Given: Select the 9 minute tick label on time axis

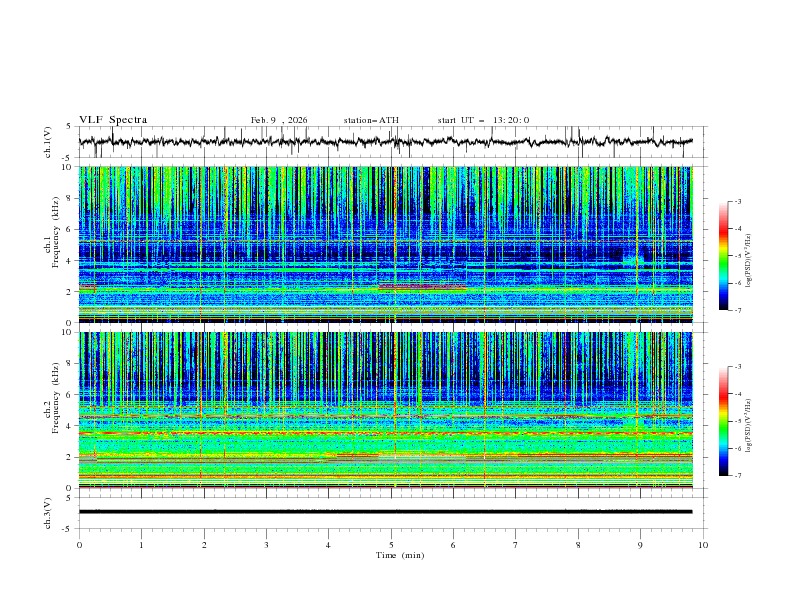Looking at the screenshot, I should pos(640,545).
